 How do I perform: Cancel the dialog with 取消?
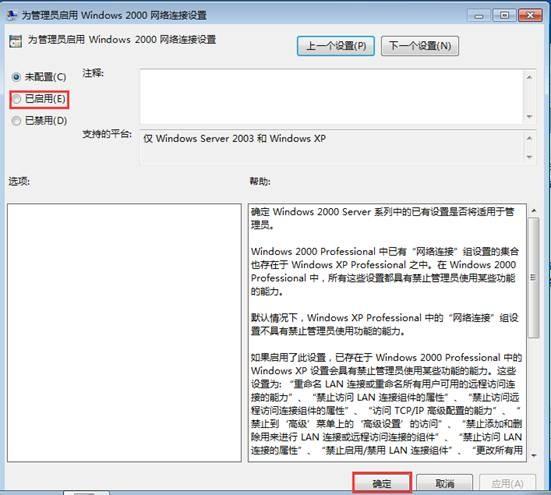(445, 483)
